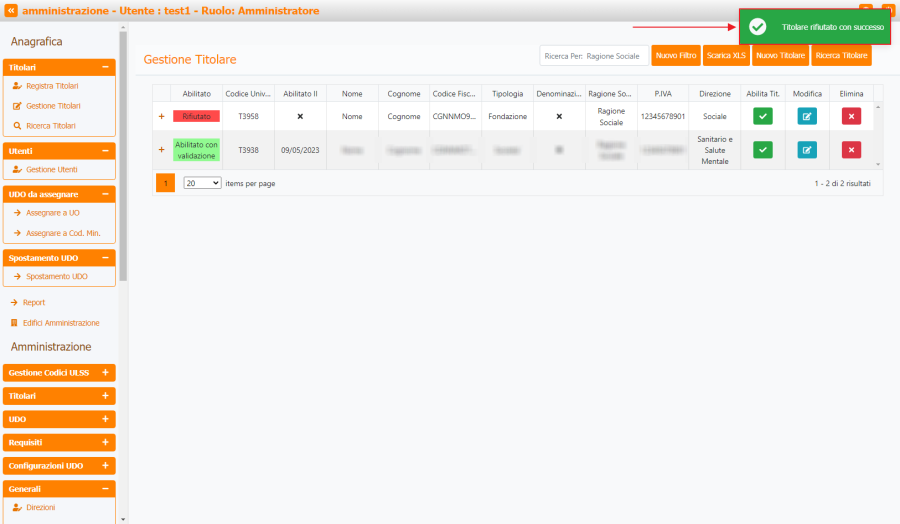Click Modifica edit icon for titolare T3958

tap(807, 116)
